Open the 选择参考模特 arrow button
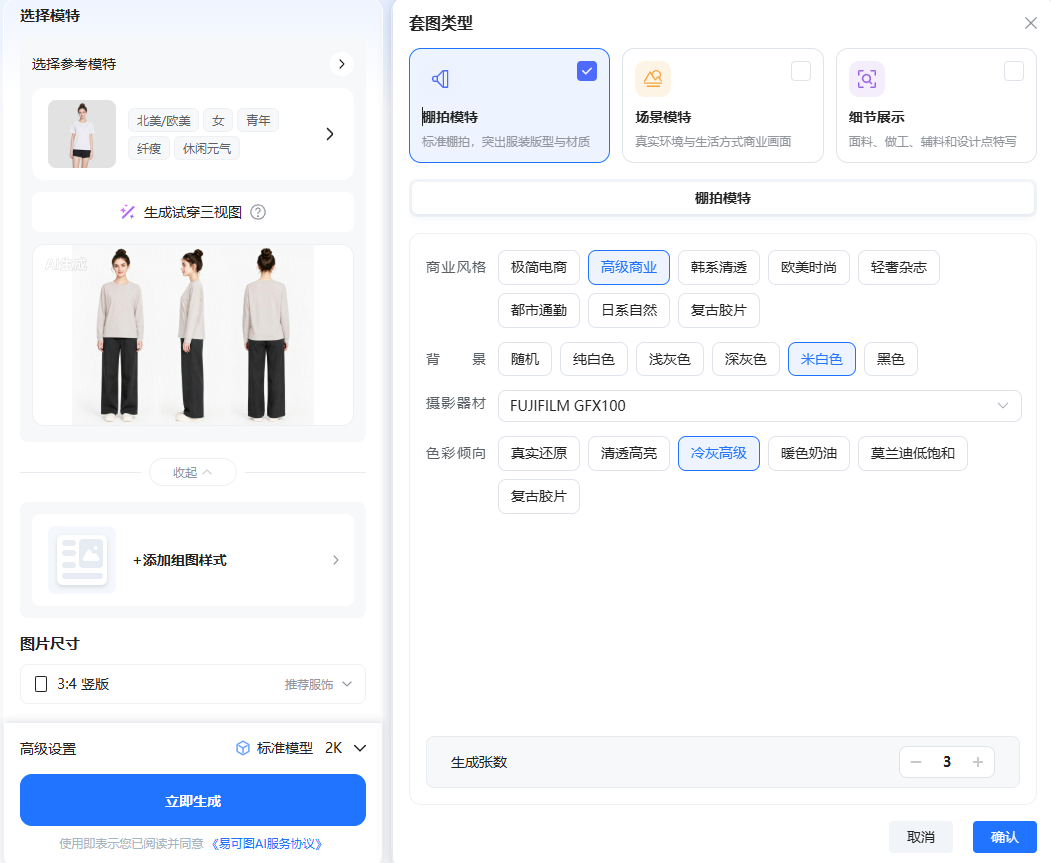This screenshot has height=863, width=1051. click(x=342, y=64)
